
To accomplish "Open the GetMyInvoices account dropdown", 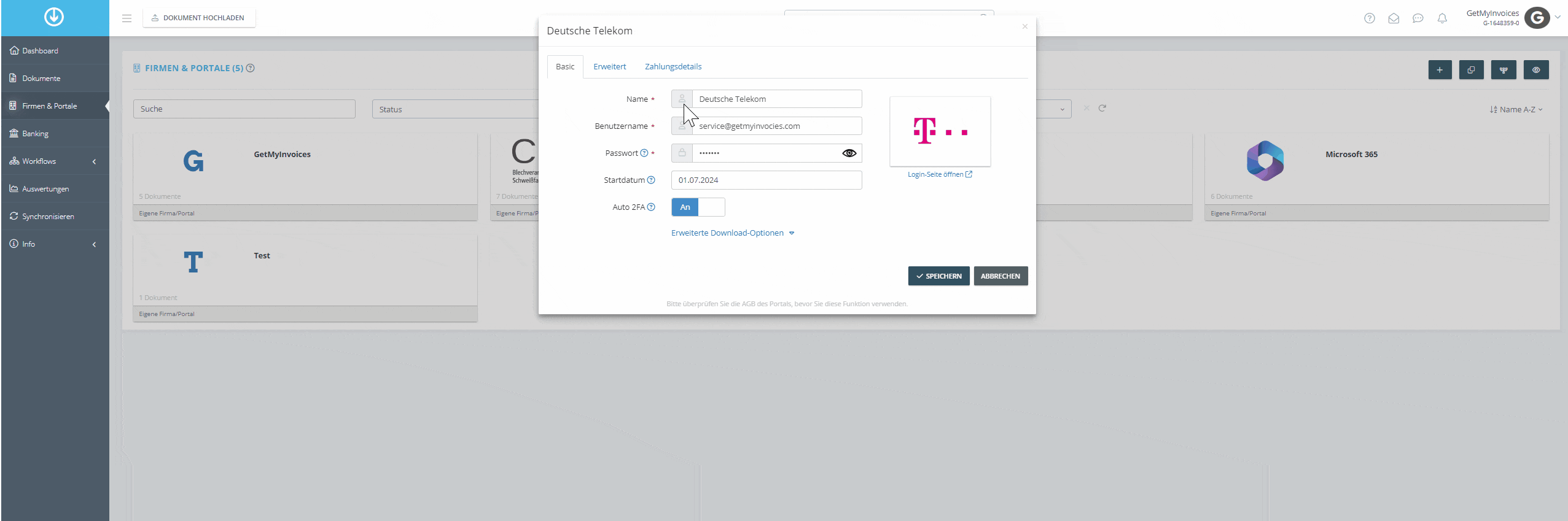I will click(1513, 18).
